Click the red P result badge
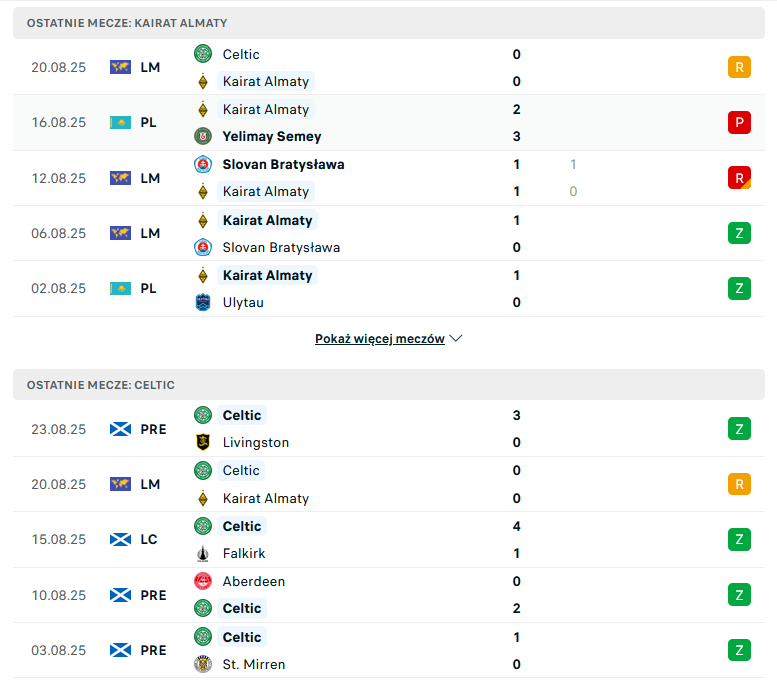This screenshot has width=777, height=682. pos(739,122)
